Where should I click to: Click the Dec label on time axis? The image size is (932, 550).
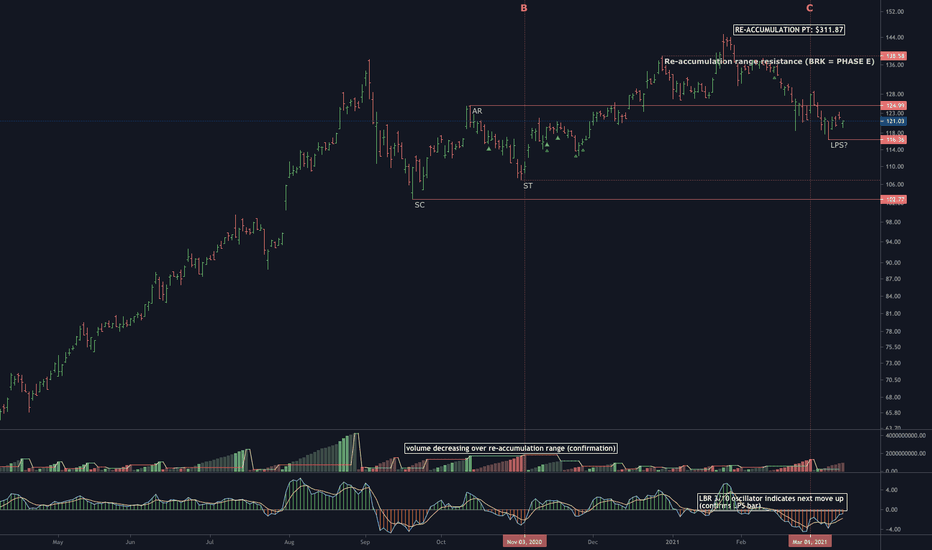[592, 542]
